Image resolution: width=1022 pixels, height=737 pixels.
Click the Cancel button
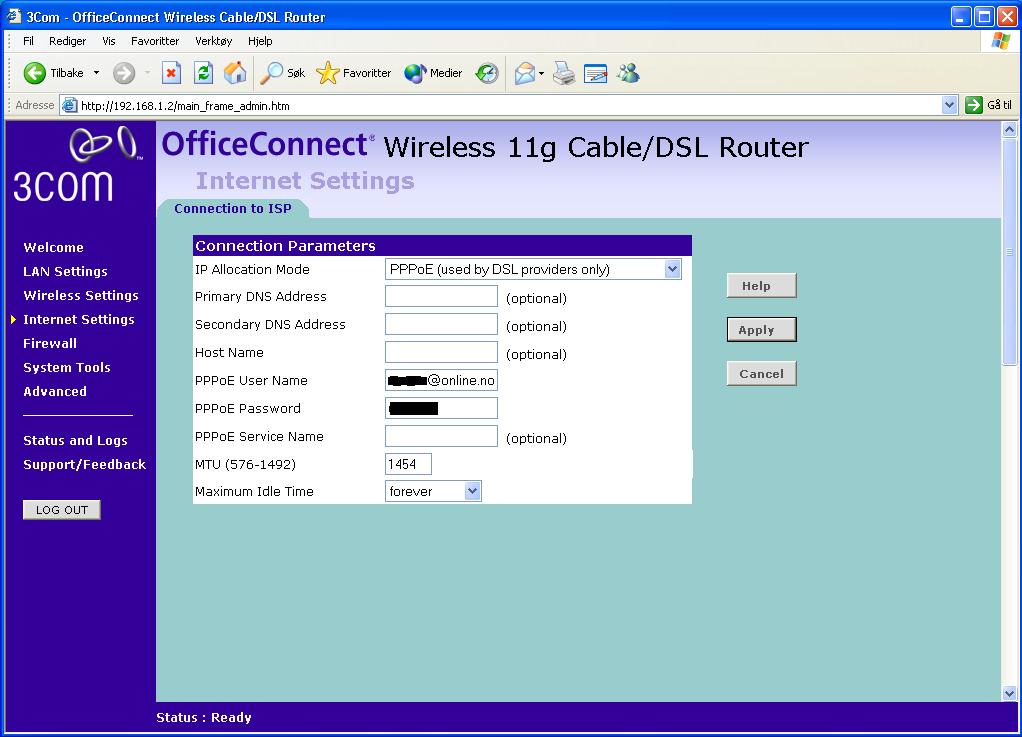coord(761,373)
